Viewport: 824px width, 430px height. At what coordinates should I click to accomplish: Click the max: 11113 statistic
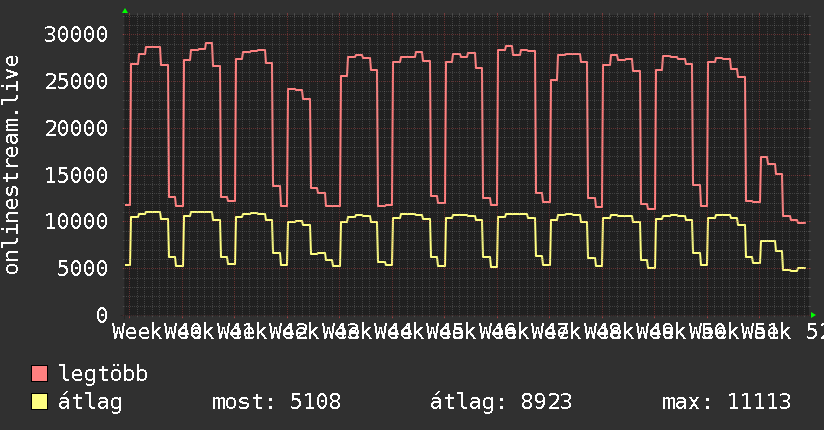726,402
